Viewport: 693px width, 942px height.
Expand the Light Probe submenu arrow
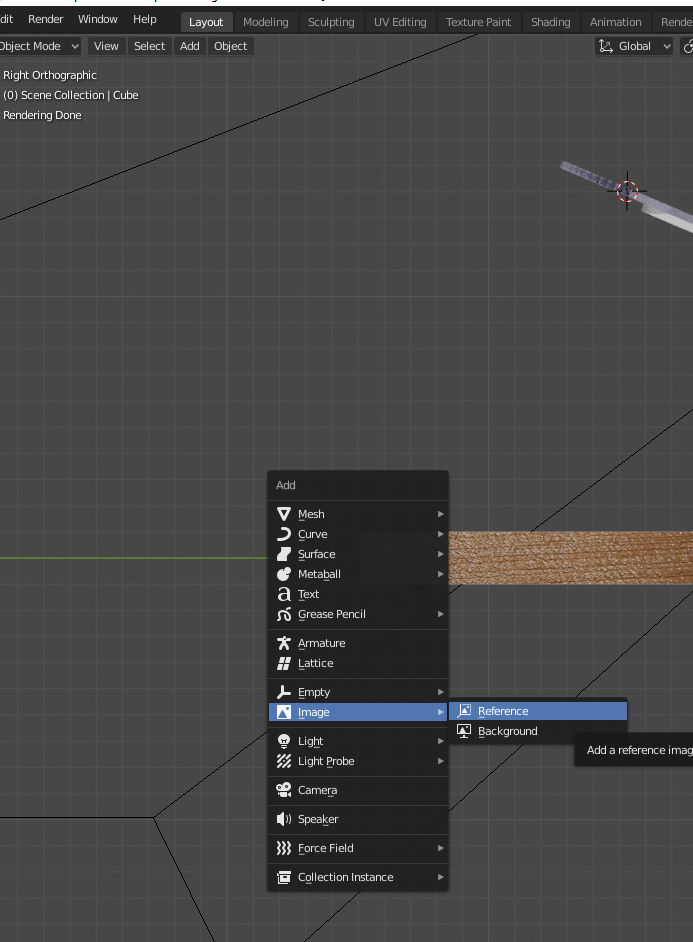click(x=440, y=761)
